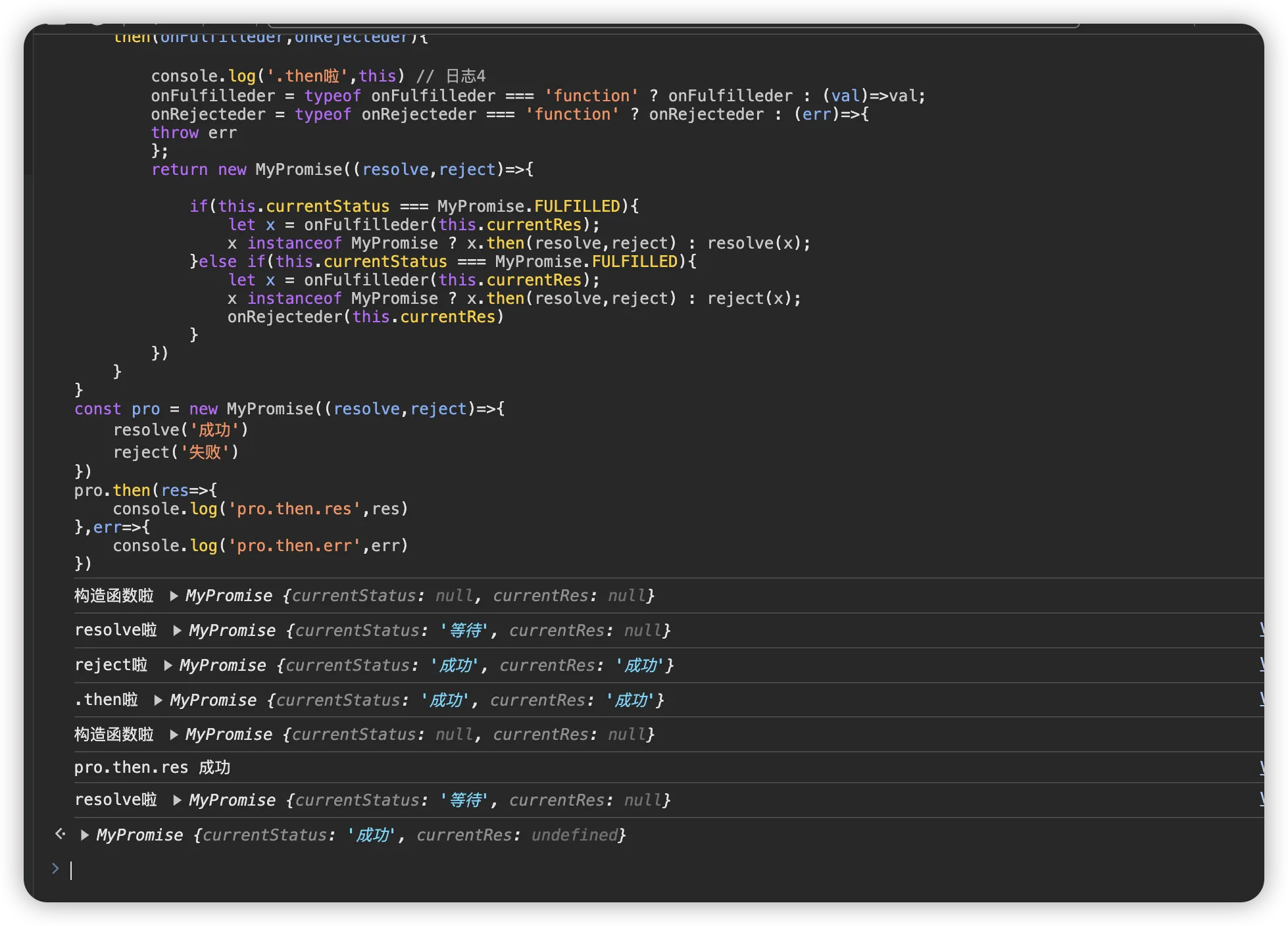Click the console.log('pro.then.res',res) line

coord(260,509)
